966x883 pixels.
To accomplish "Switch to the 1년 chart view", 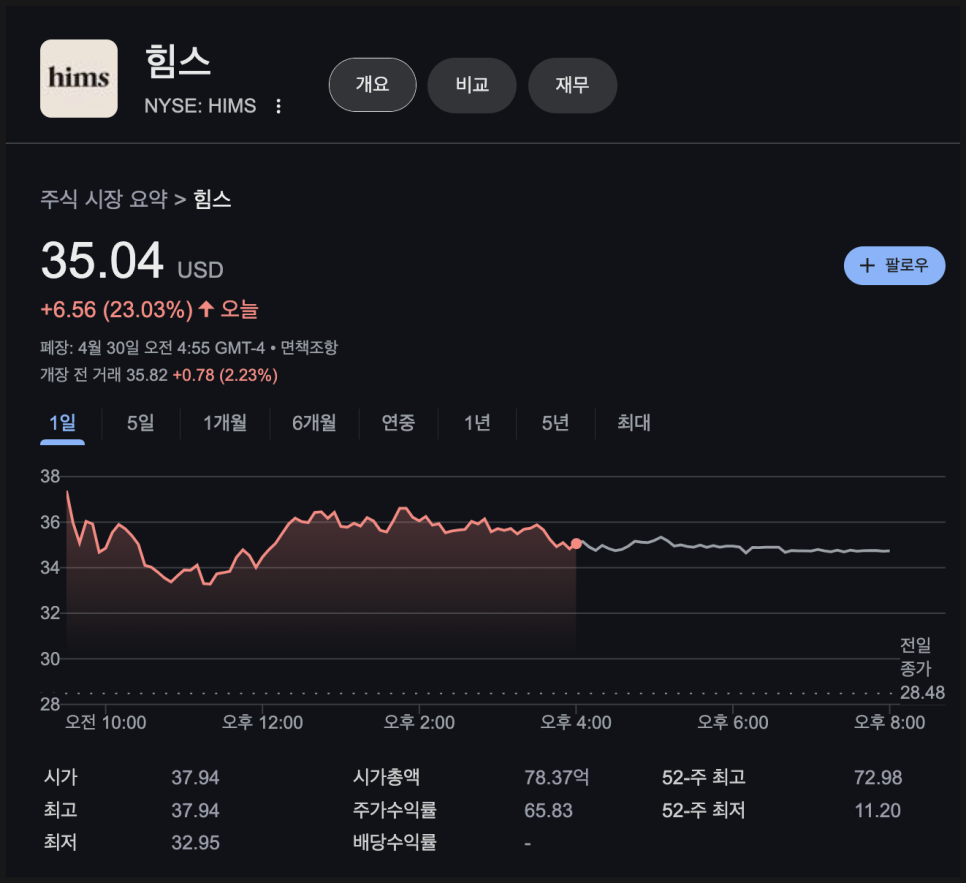I will pyautogui.click(x=477, y=423).
